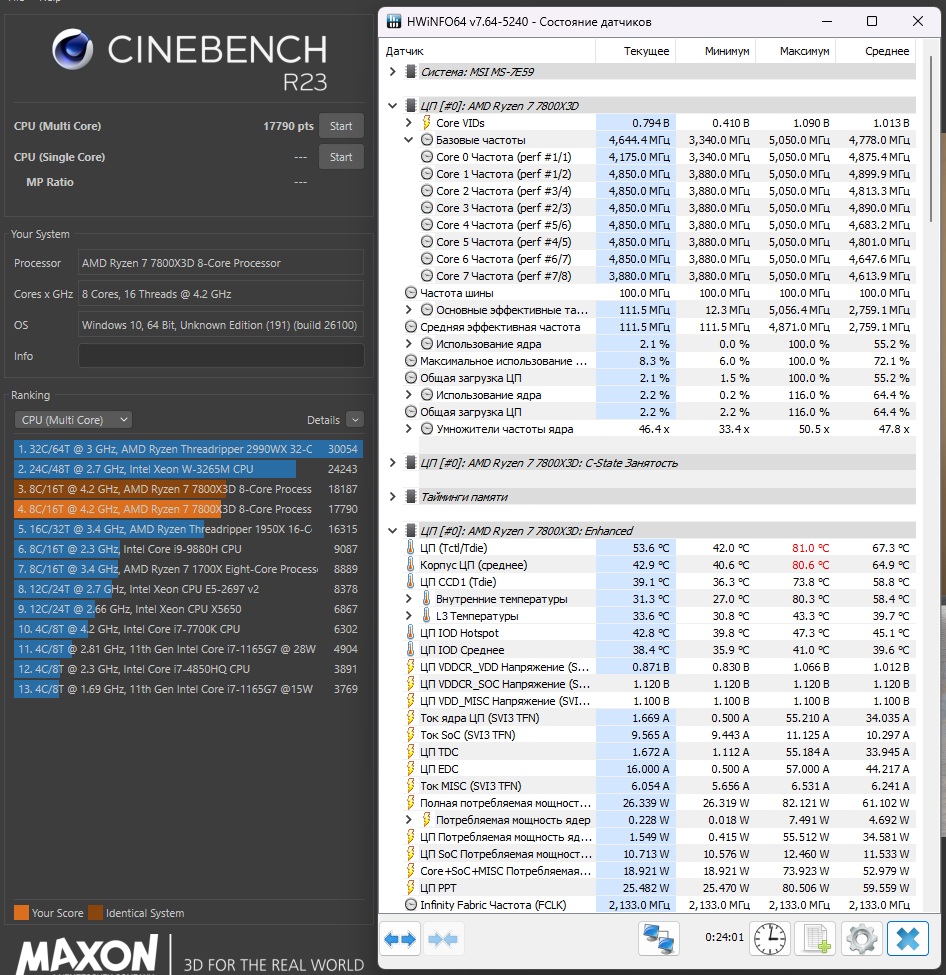This screenshot has height=975, width=946.
Task: Expand the Внутренние температуры row
Action: [409, 599]
